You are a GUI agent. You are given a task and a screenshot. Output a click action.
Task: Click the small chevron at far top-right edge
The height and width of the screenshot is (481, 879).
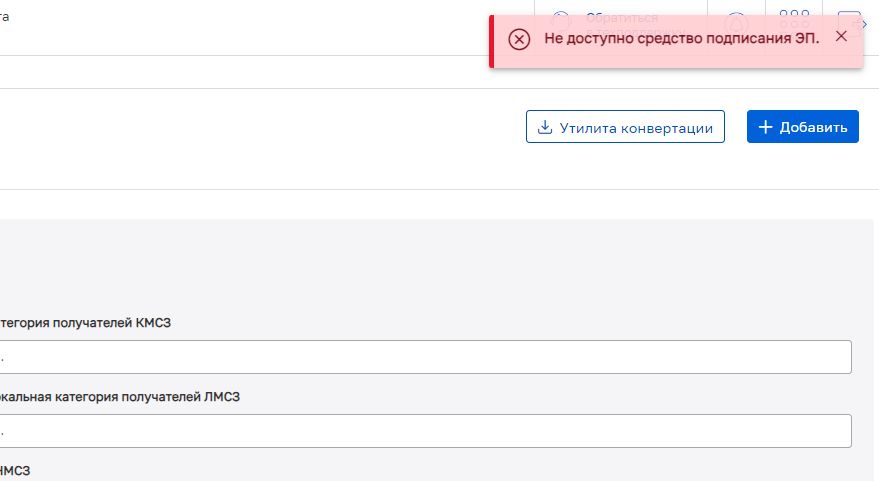click(x=864, y=24)
